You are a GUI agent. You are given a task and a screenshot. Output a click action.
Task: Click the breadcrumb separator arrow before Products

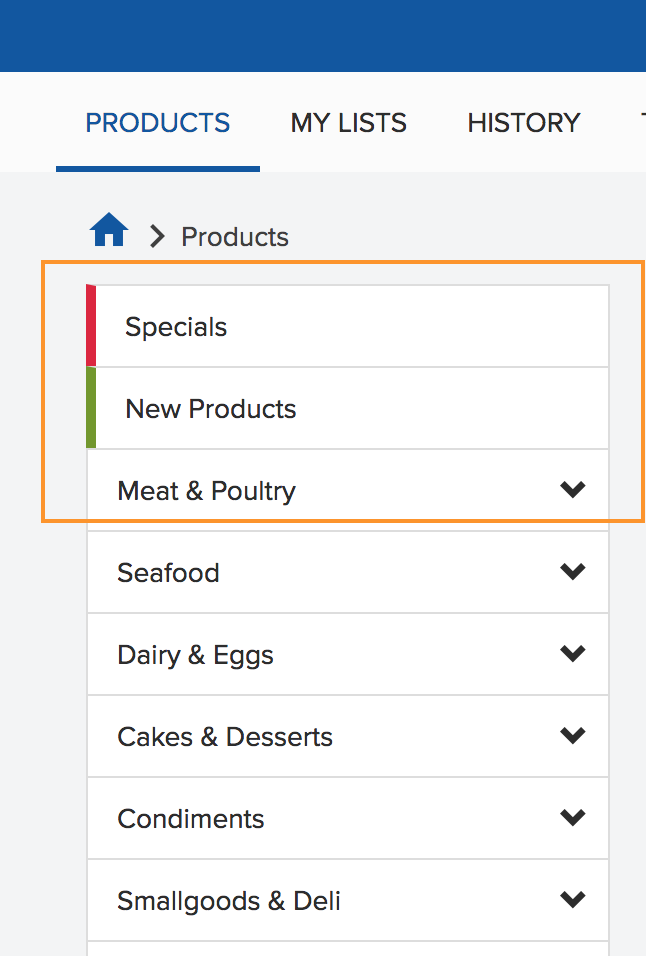click(156, 236)
